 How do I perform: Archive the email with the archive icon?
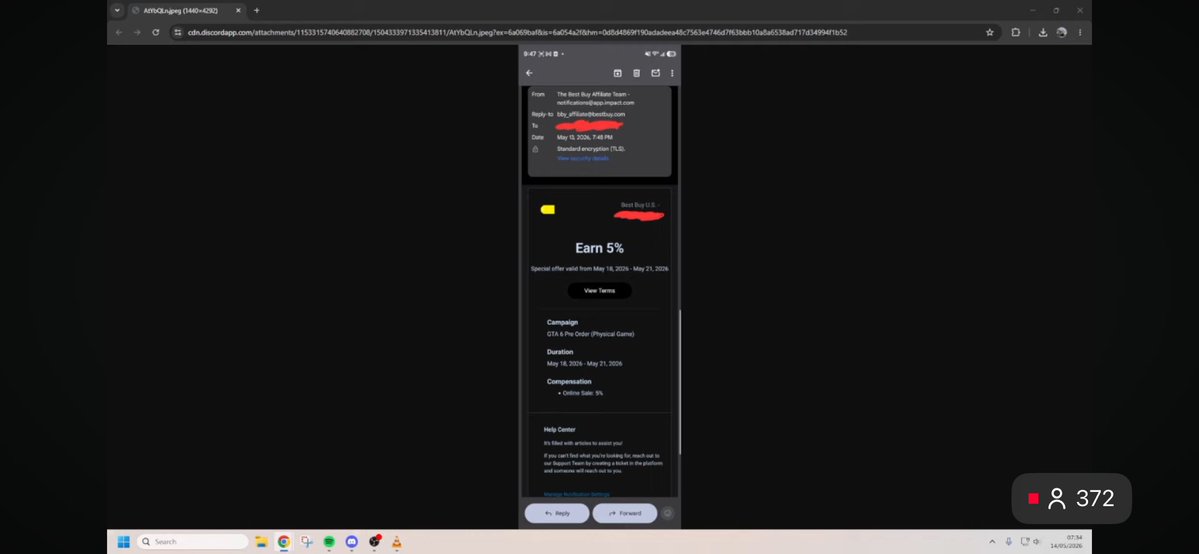click(x=617, y=73)
